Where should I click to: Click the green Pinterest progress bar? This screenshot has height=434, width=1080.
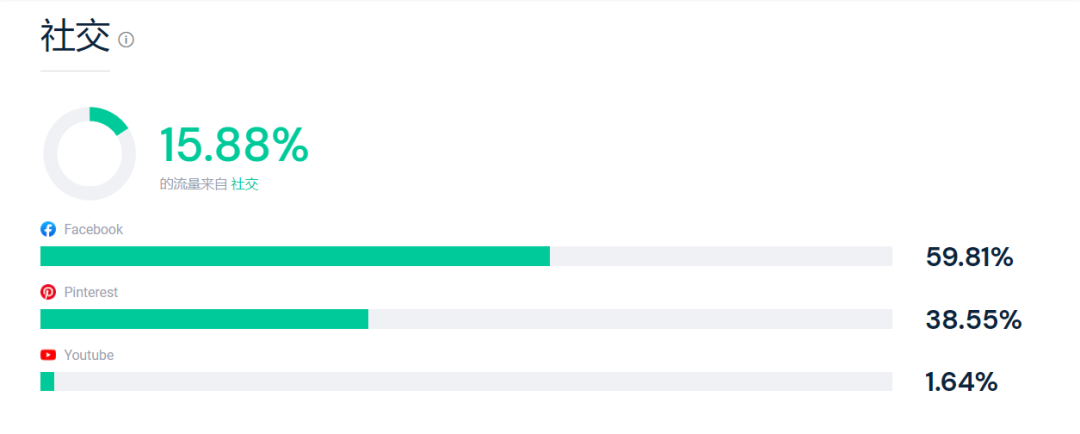204,319
